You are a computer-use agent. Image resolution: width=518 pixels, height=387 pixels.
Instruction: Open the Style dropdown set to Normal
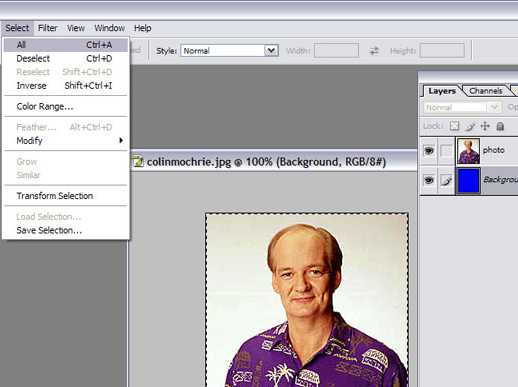(230, 51)
